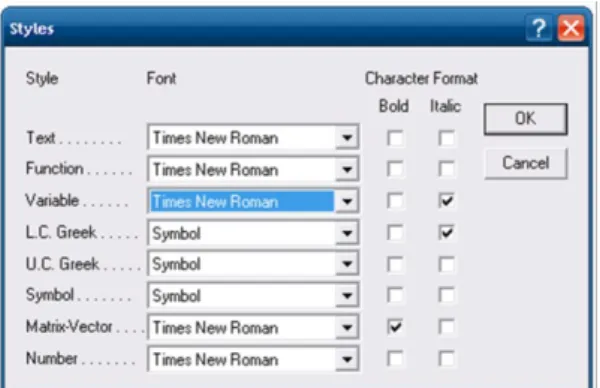Screen dimensions: 600x388
Task: Check Italic for Function style
Action: click(447, 169)
